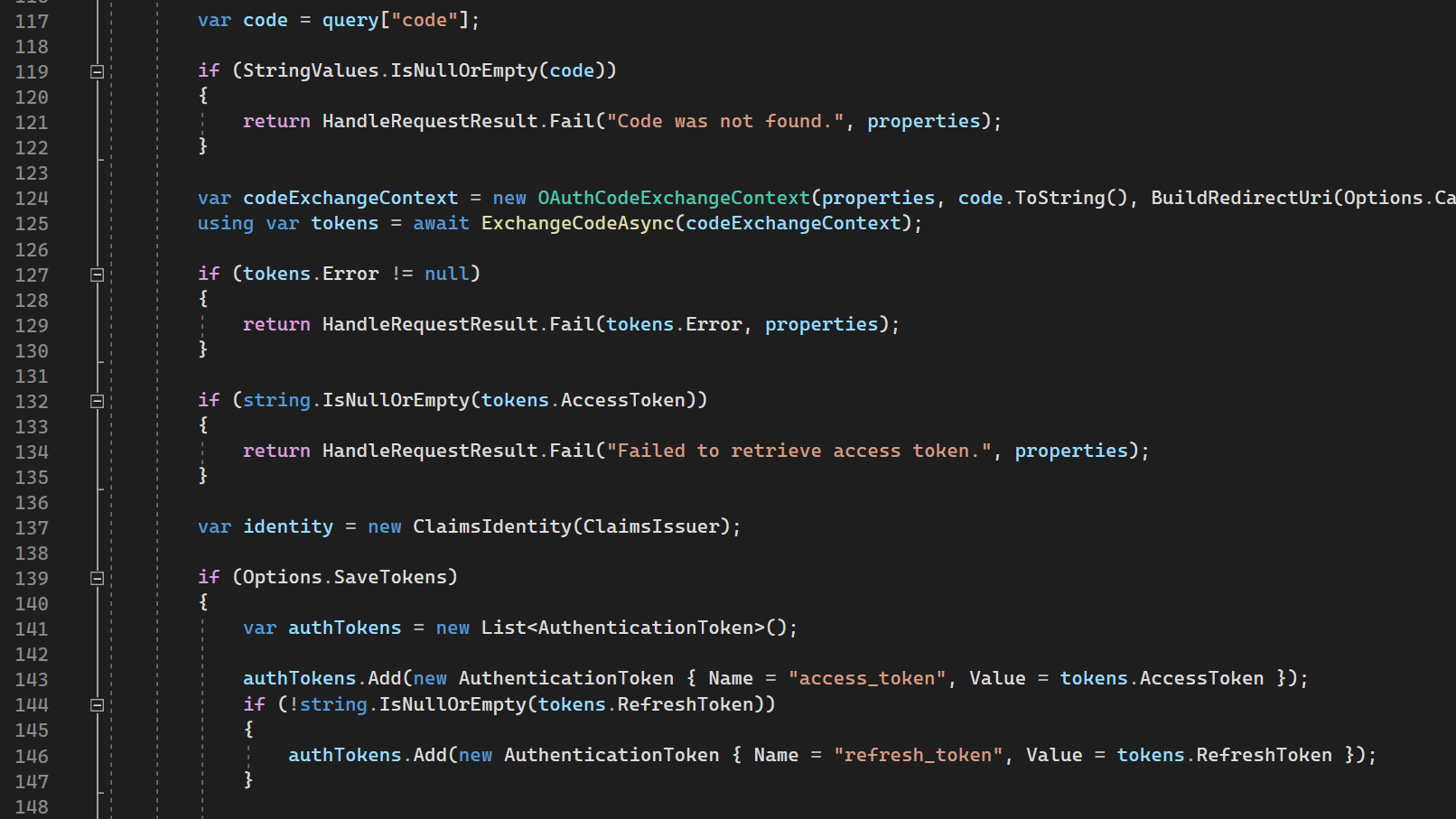The height and width of the screenshot is (819, 1456).
Task: Click the identity variable on line 137
Action: (288, 526)
